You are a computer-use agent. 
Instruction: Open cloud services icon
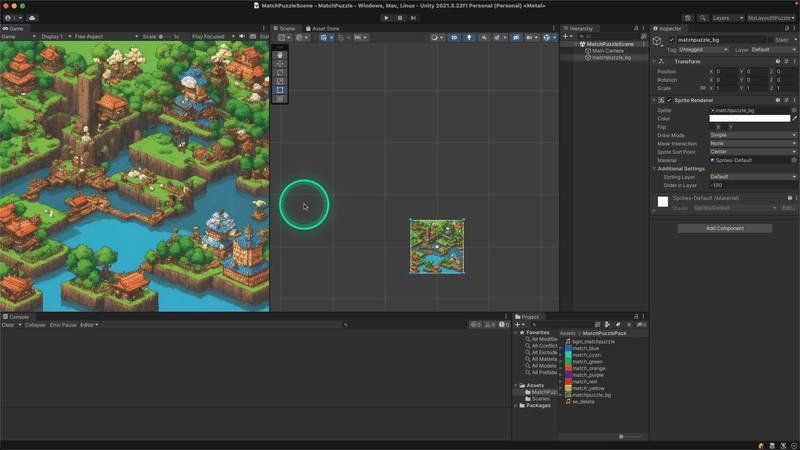[x=32, y=18]
